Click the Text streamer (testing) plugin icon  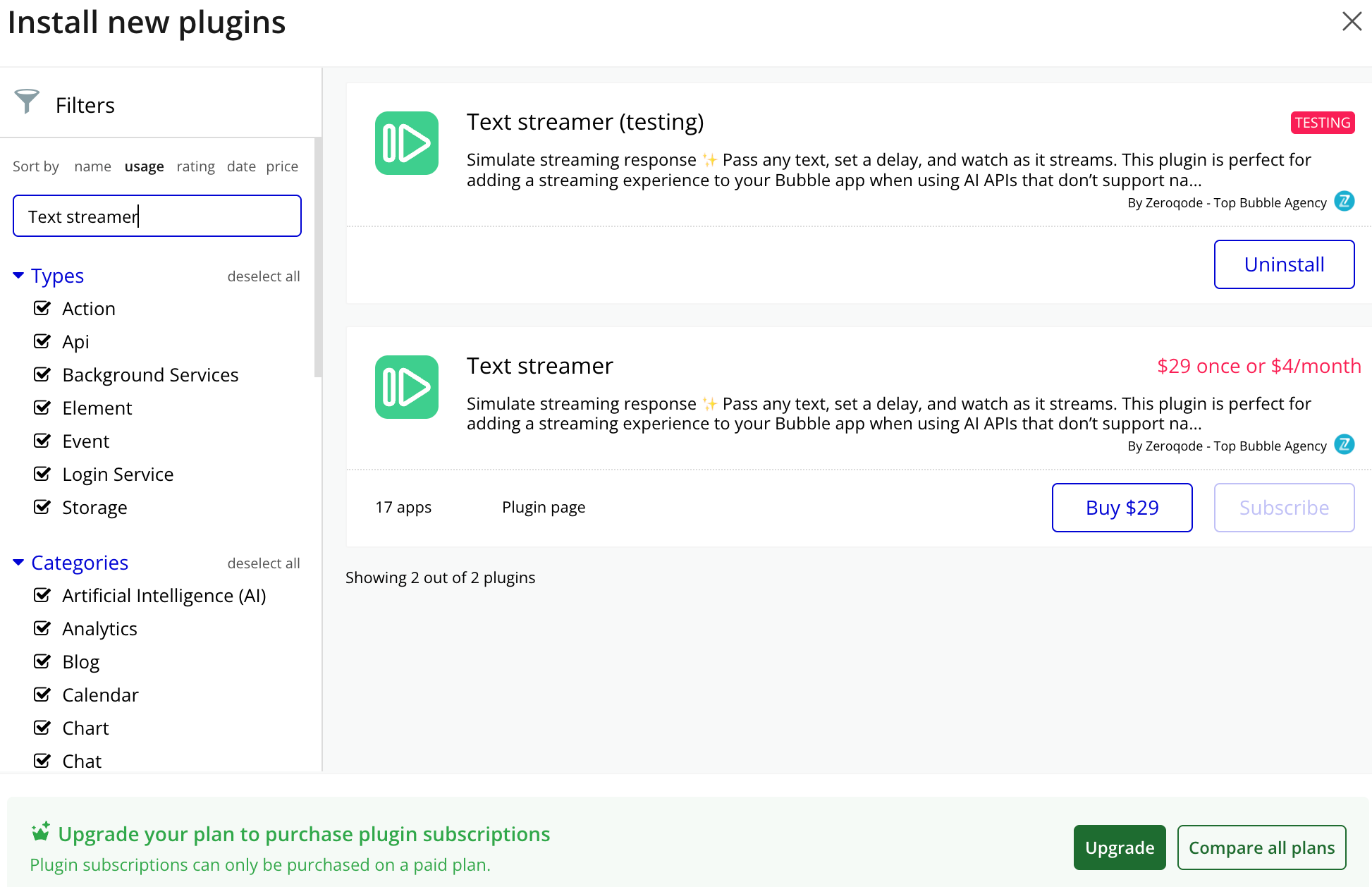[407, 143]
